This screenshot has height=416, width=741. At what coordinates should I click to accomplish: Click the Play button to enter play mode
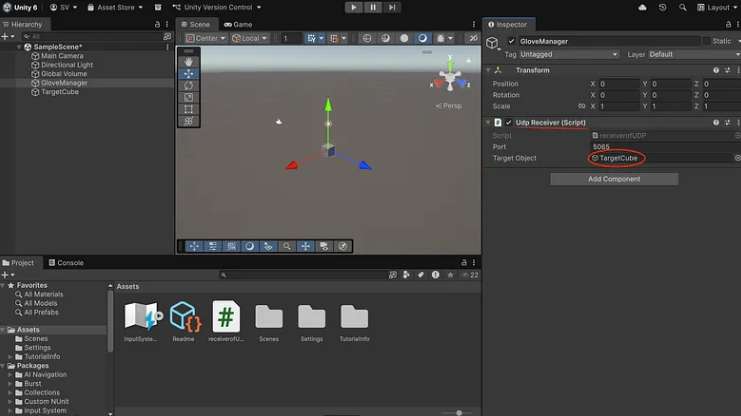click(x=354, y=7)
